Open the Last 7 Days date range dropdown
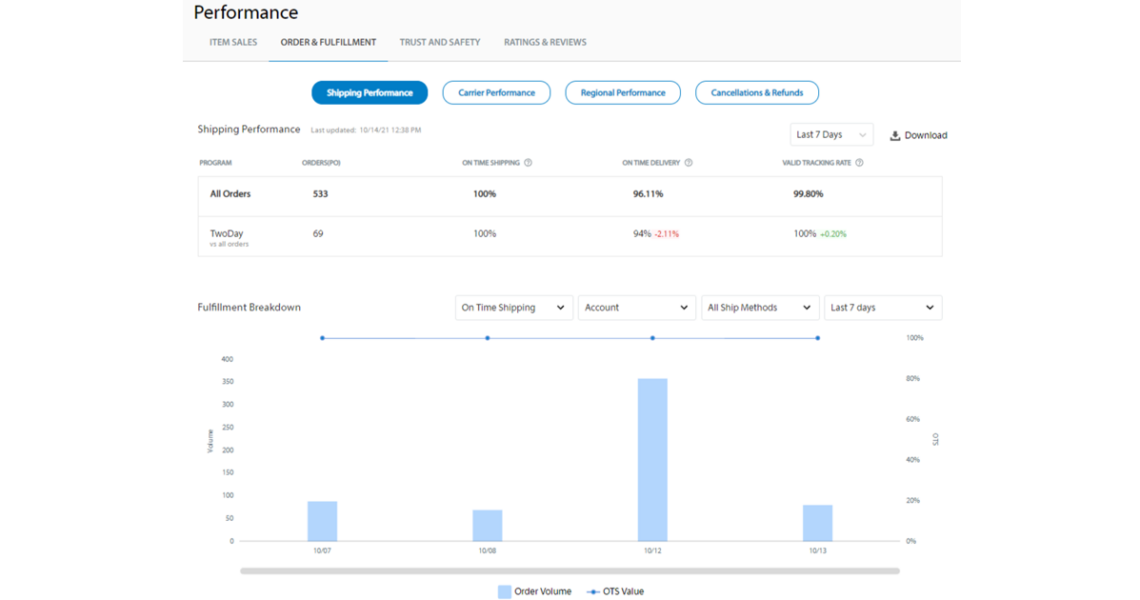The image size is (1140, 600). tap(831, 134)
